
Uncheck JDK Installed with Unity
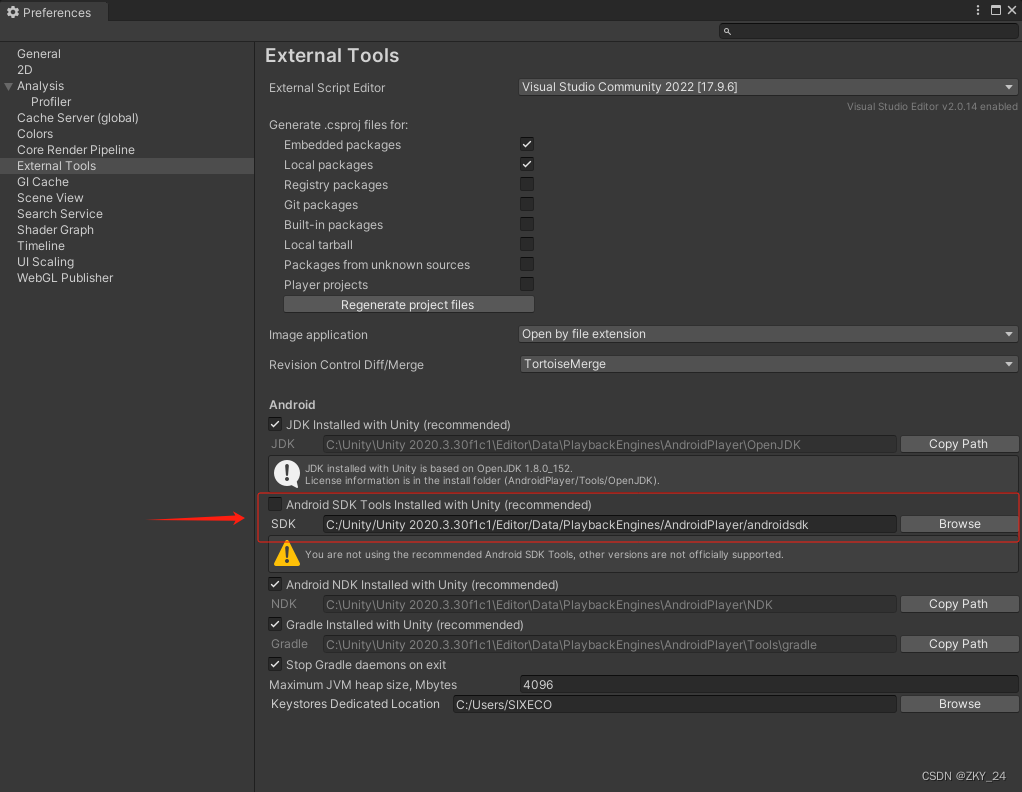point(275,424)
